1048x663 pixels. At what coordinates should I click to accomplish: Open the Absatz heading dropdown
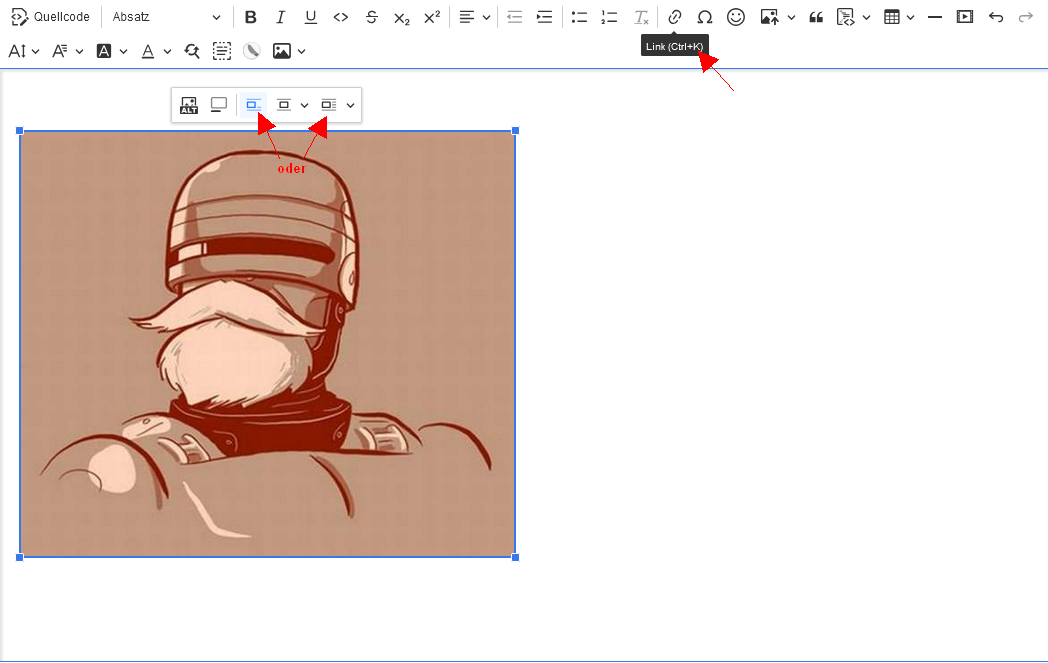(166, 17)
